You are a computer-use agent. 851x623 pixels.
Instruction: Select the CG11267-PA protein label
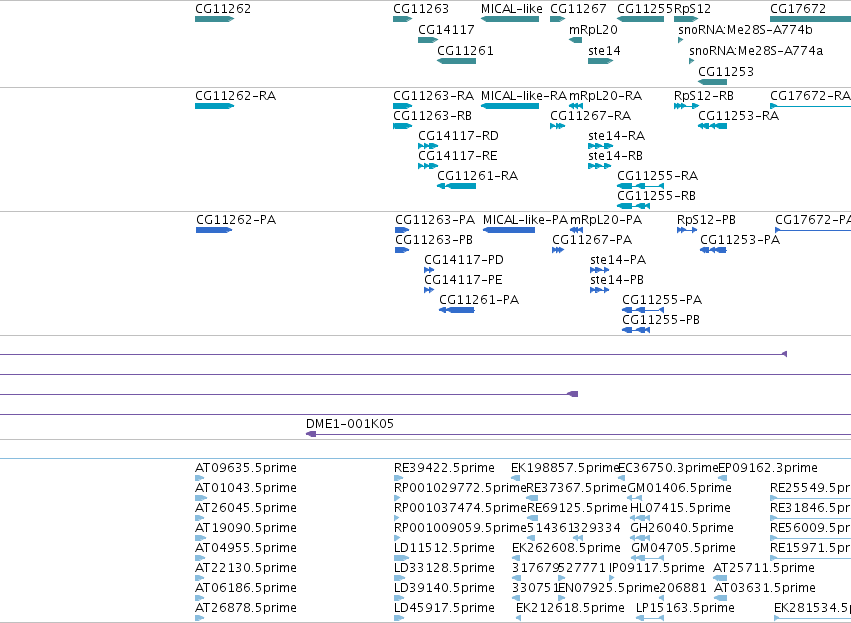pyautogui.click(x=592, y=240)
